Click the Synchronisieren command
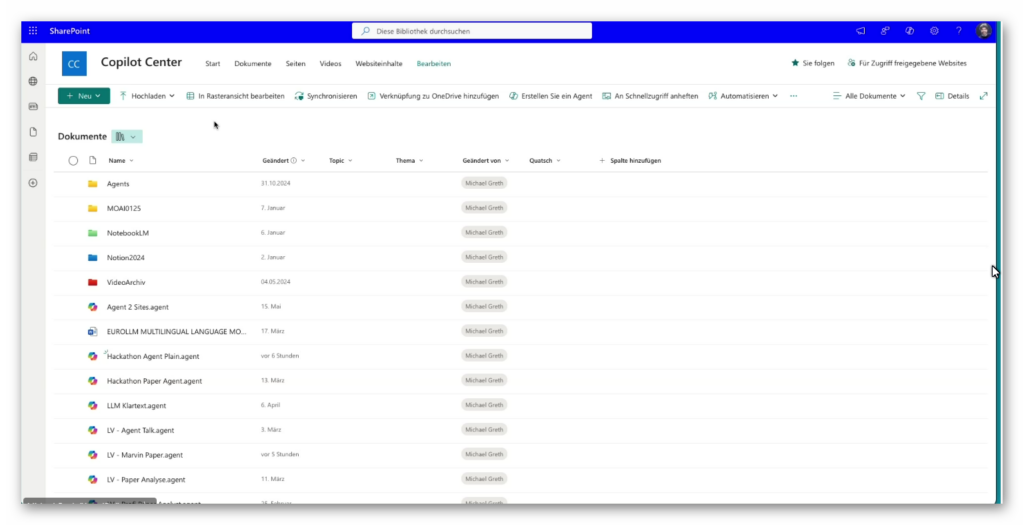Screen dimensions: 1024x525 pyautogui.click(x=326, y=96)
